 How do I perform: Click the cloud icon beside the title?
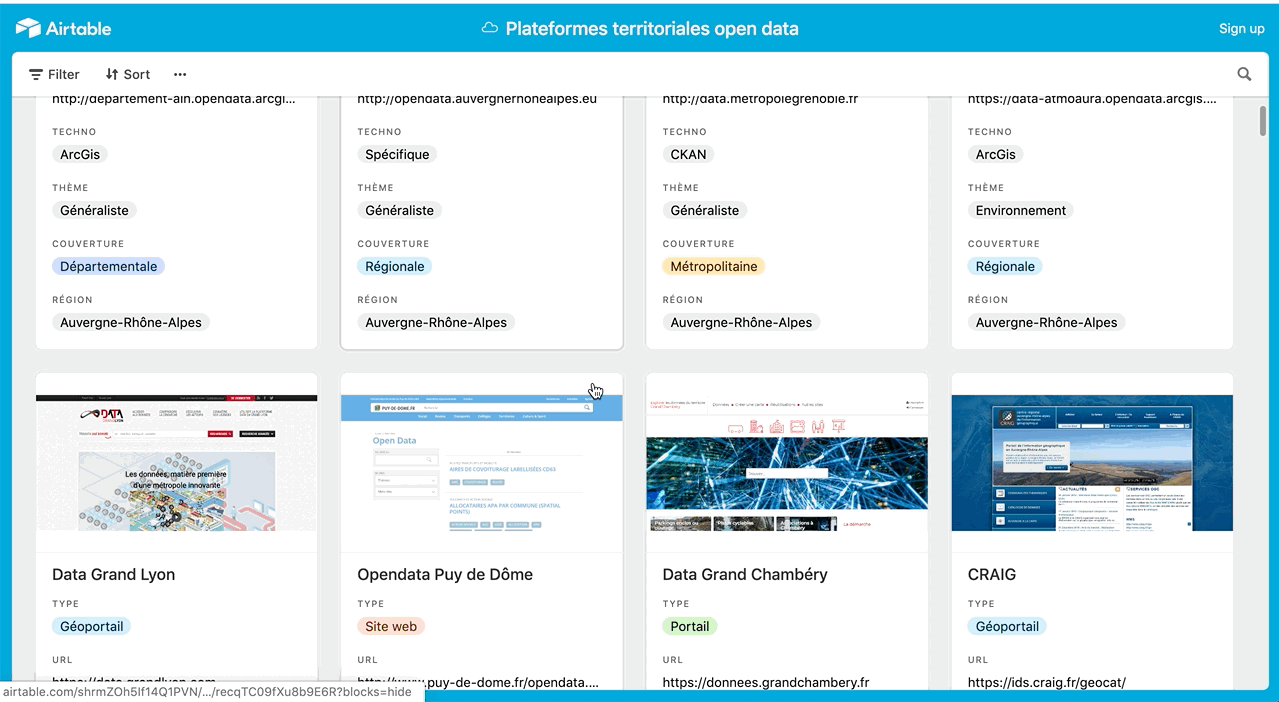coord(489,28)
